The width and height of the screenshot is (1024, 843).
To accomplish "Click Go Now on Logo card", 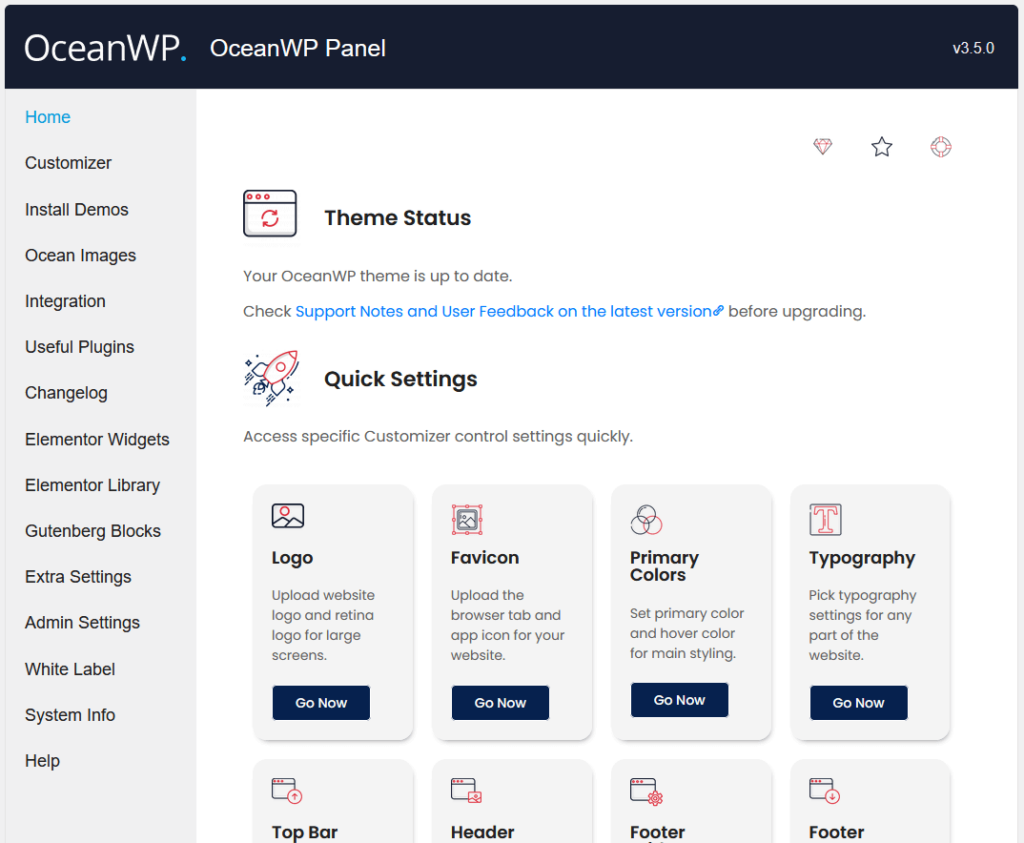I will pyautogui.click(x=321, y=703).
